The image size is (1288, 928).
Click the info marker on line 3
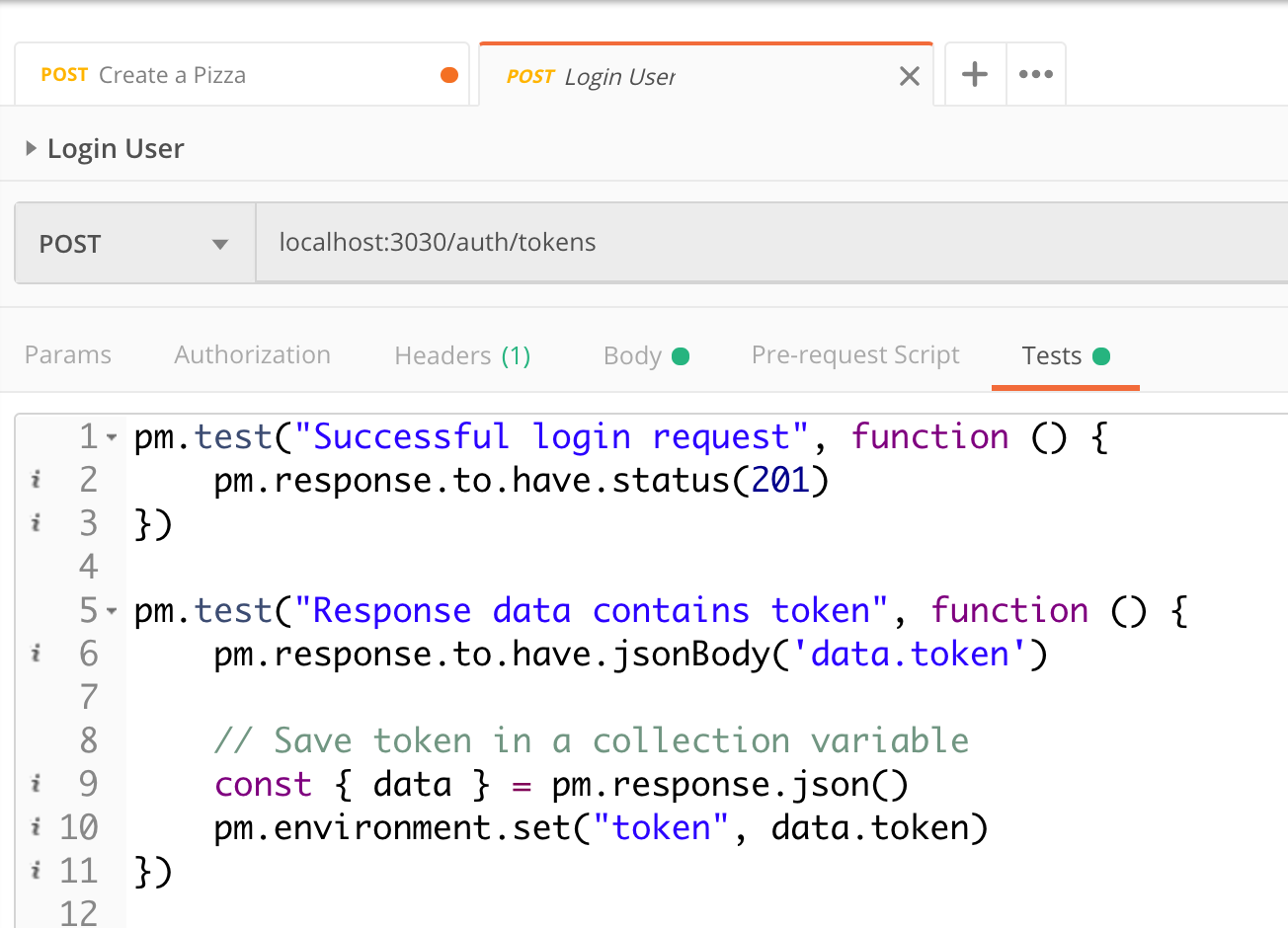tap(37, 523)
